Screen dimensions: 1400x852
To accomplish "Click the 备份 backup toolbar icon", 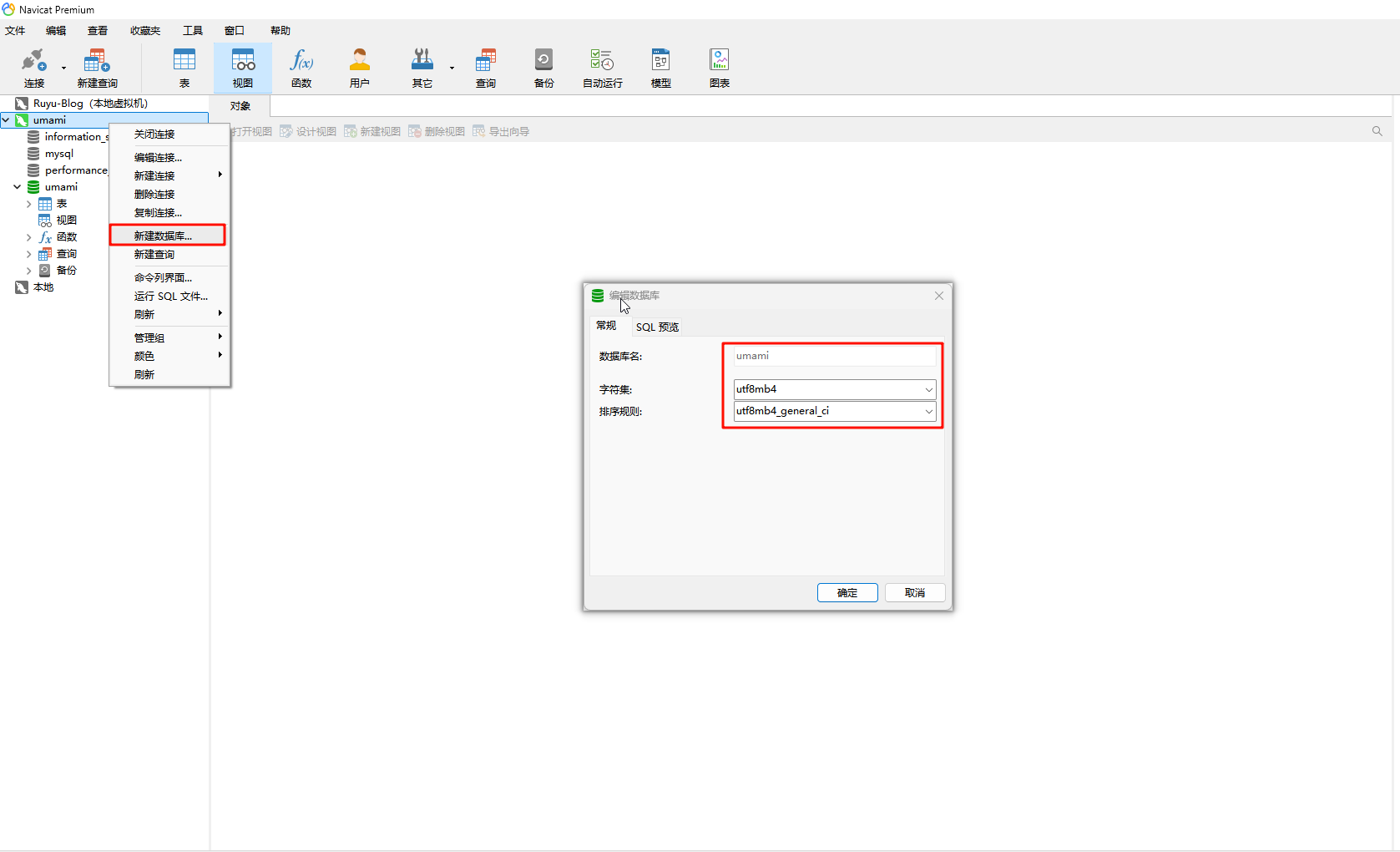I will 543,68.
